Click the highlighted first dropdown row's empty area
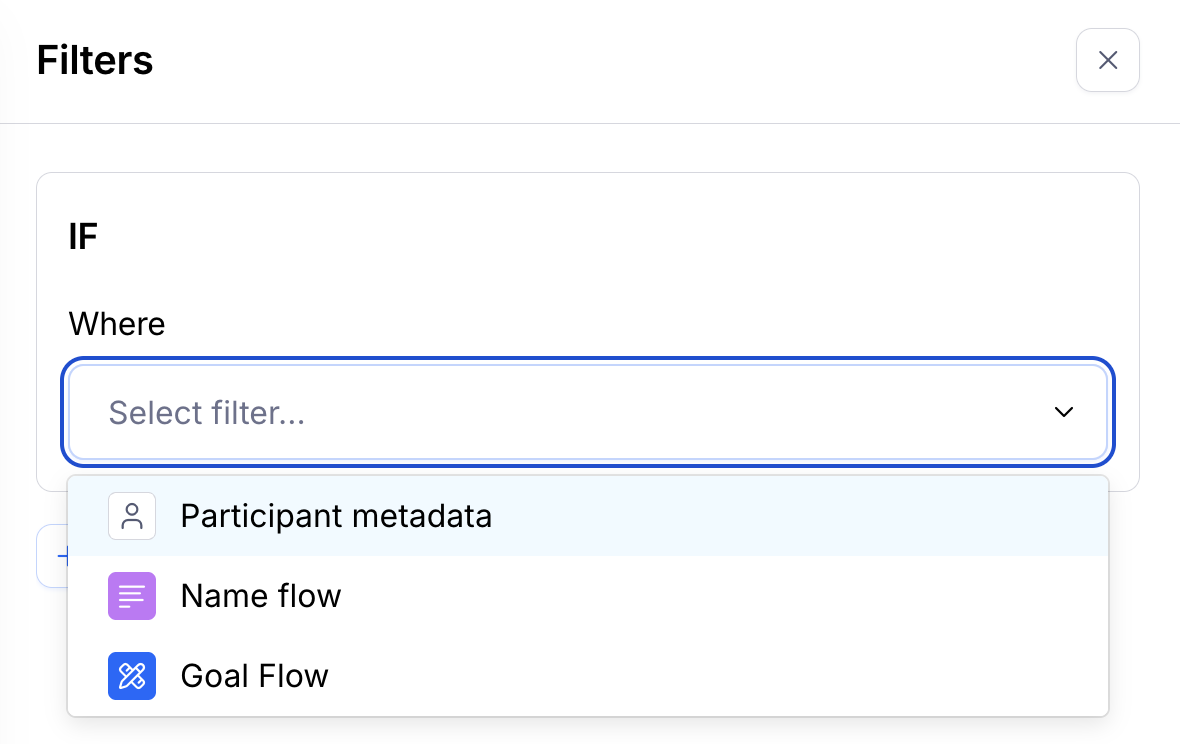 click(800, 516)
